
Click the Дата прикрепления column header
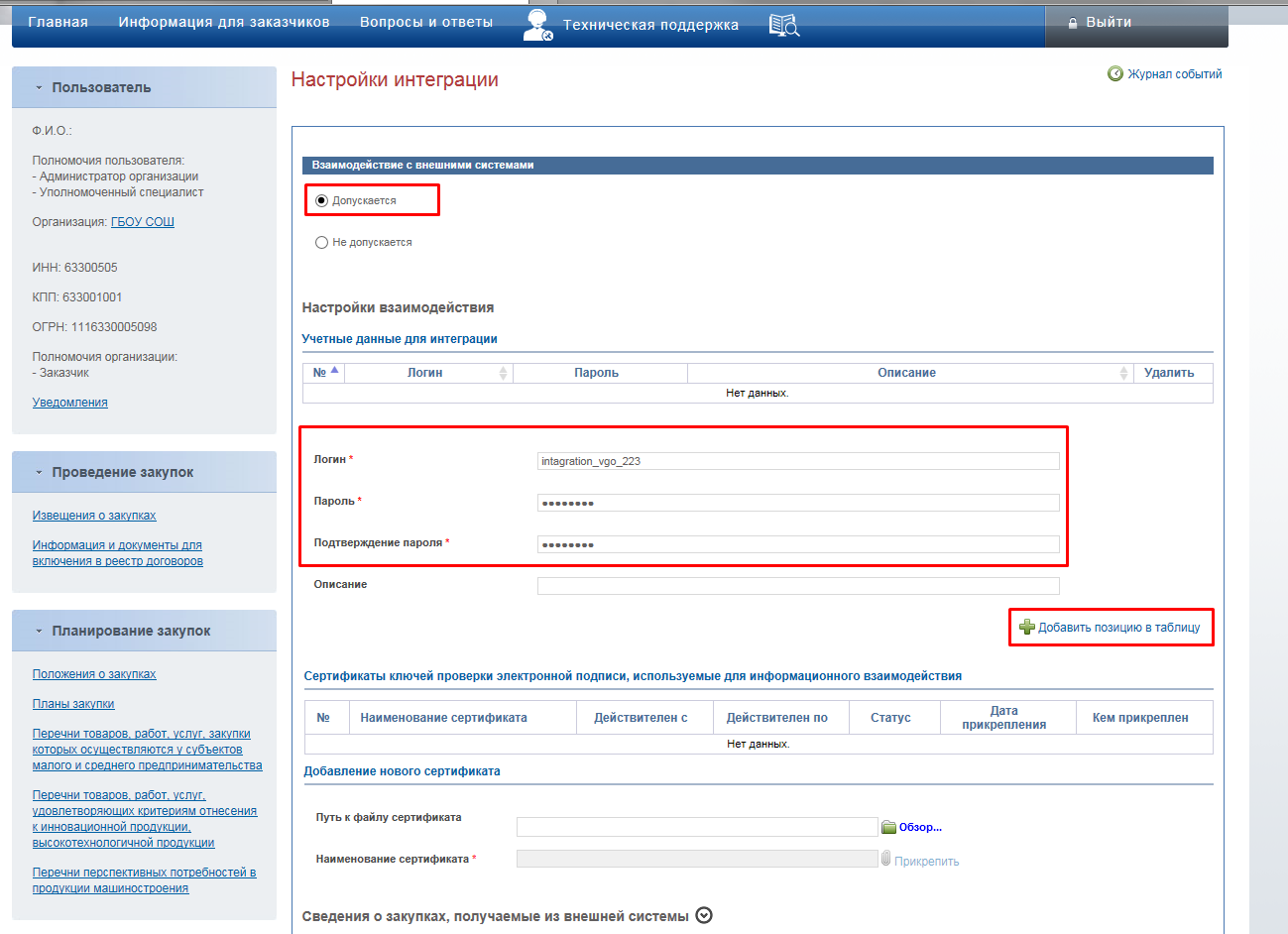pos(1006,718)
